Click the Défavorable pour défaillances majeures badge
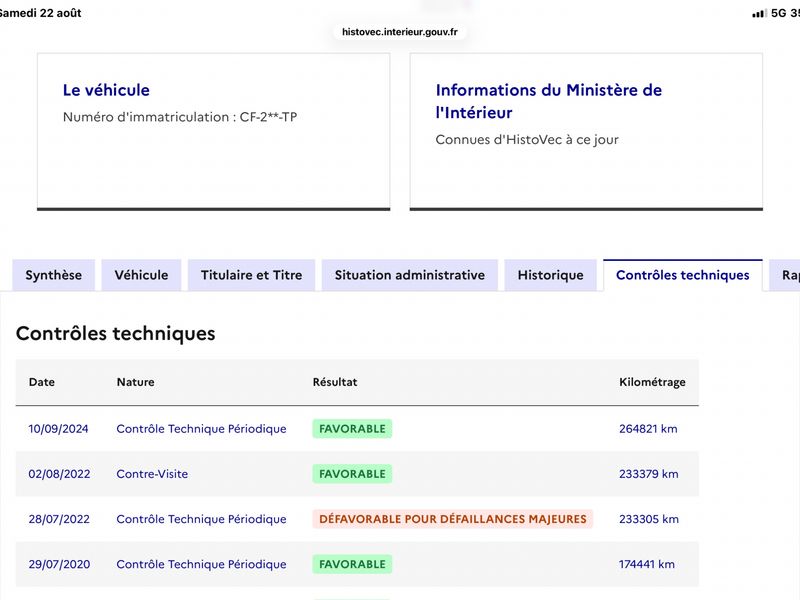This screenshot has height=600, width=800. coord(453,519)
